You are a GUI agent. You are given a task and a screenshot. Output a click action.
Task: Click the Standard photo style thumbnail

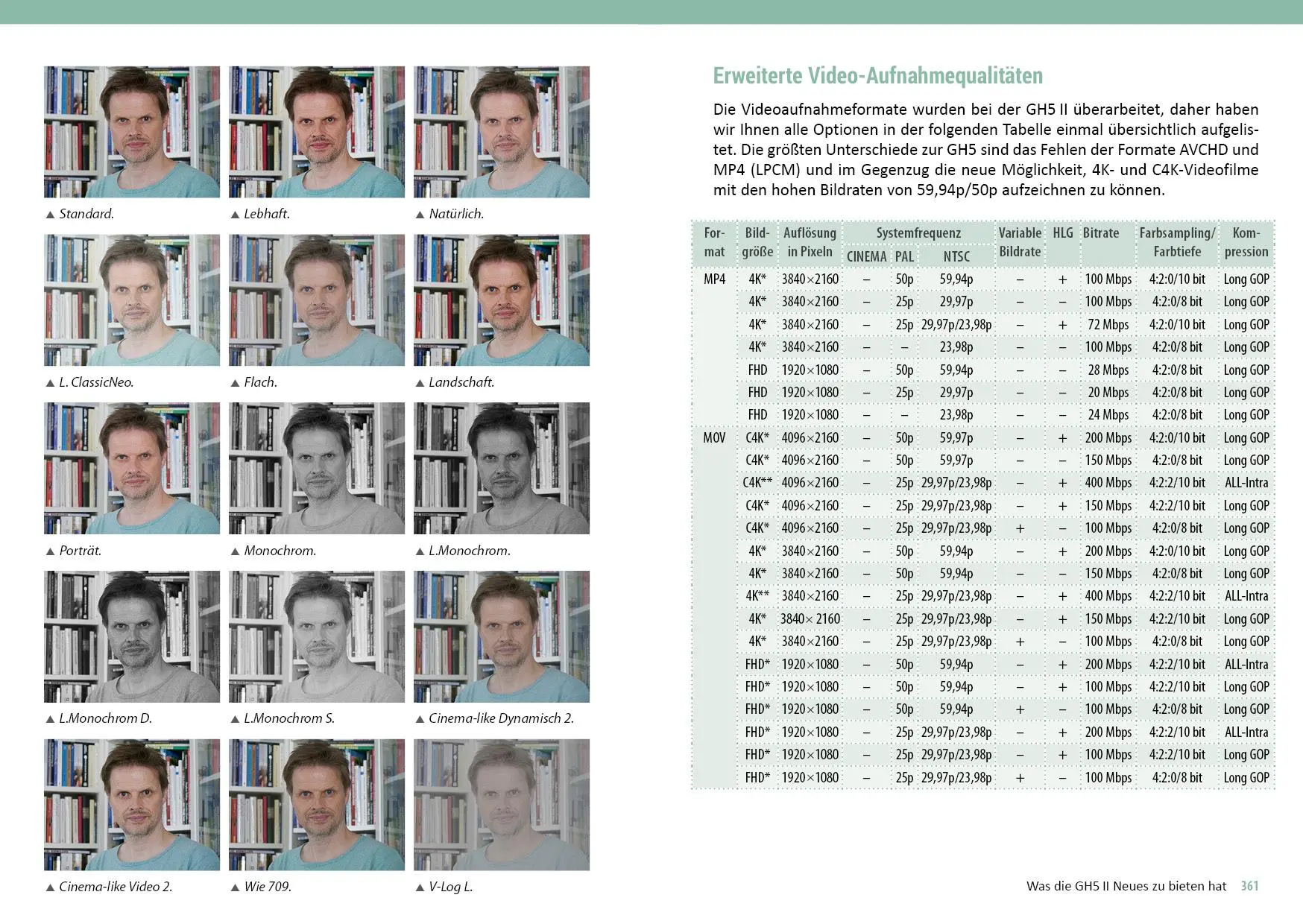click(132, 132)
